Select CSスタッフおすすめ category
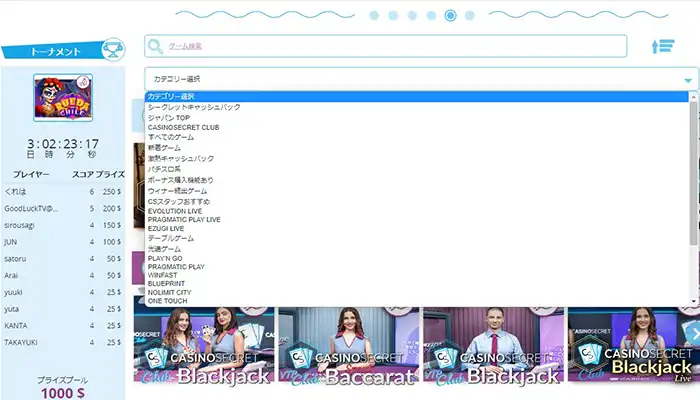 coord(179,201)
